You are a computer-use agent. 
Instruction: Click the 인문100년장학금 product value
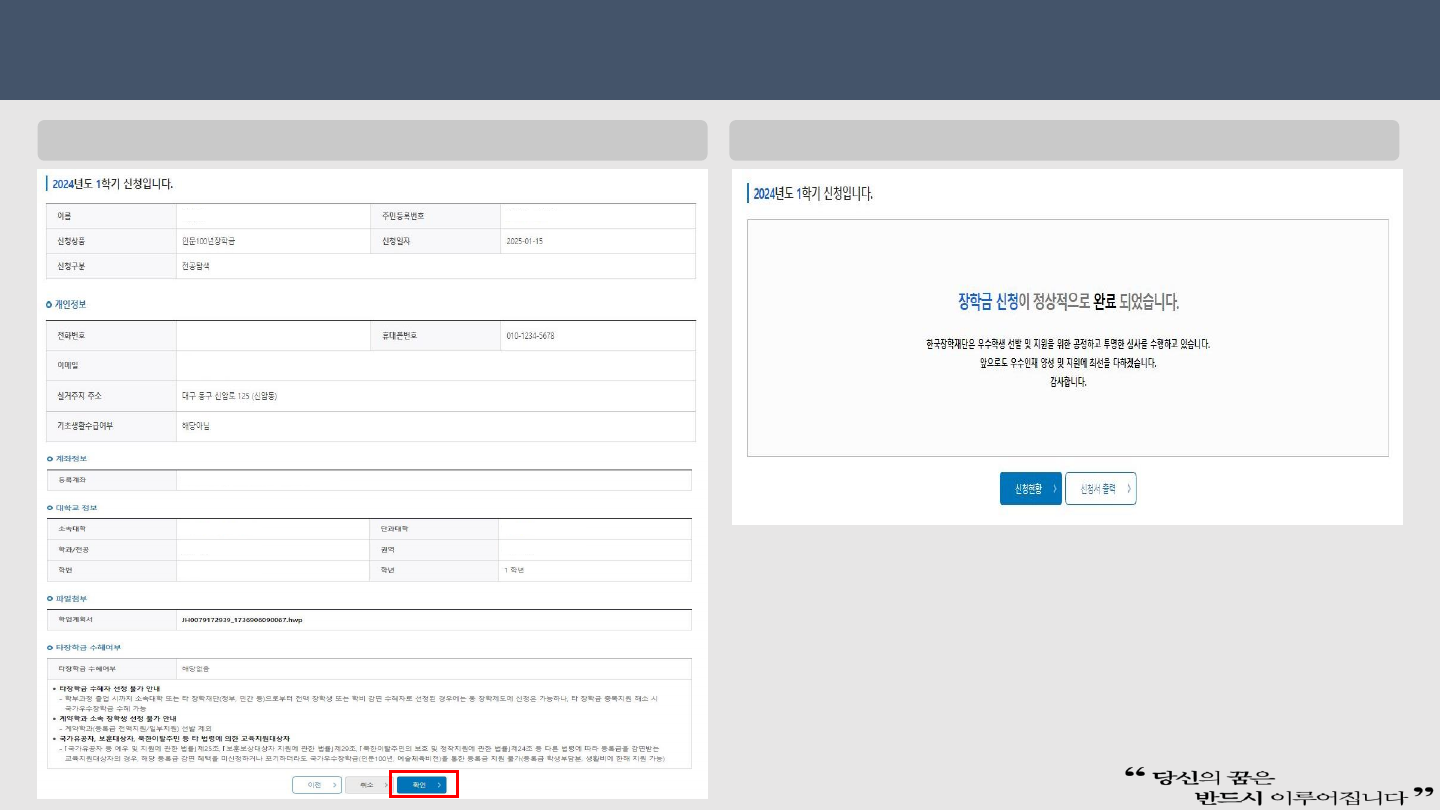tap(208, 241)
